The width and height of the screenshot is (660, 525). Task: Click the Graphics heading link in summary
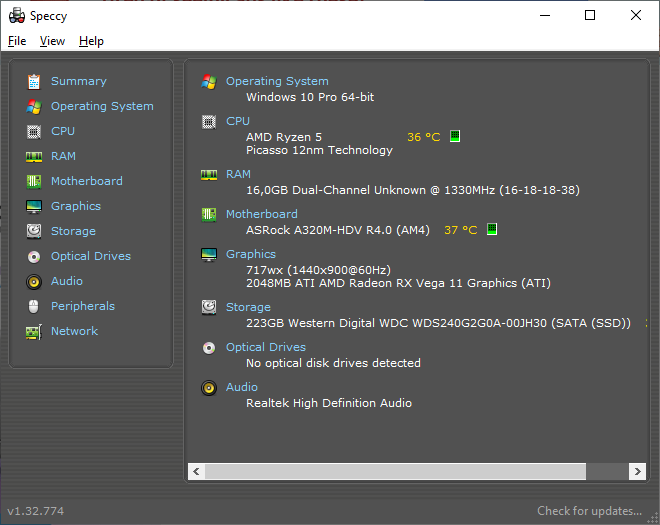click(251, 254)
